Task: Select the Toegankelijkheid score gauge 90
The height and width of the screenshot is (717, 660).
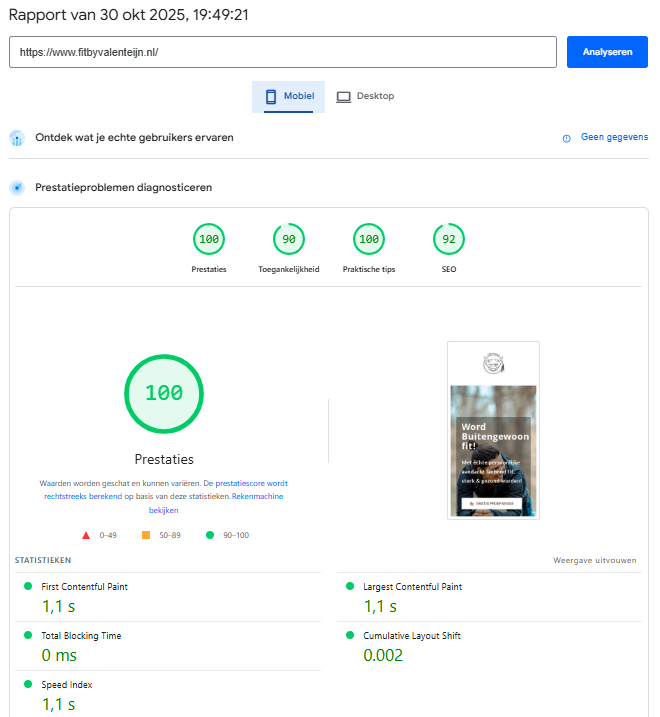Action: tap(289, 240)
